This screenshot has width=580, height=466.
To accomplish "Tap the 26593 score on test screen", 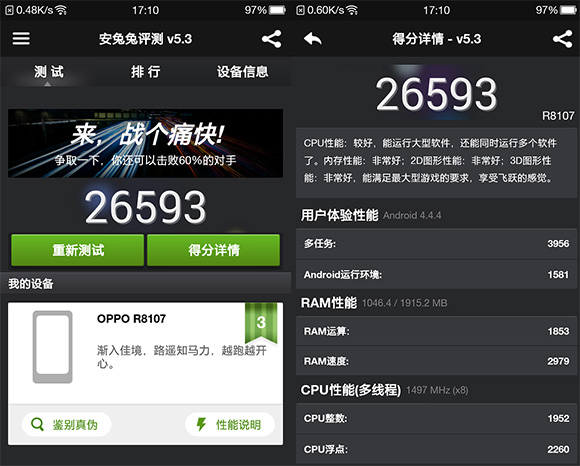I will coord(145,207).
